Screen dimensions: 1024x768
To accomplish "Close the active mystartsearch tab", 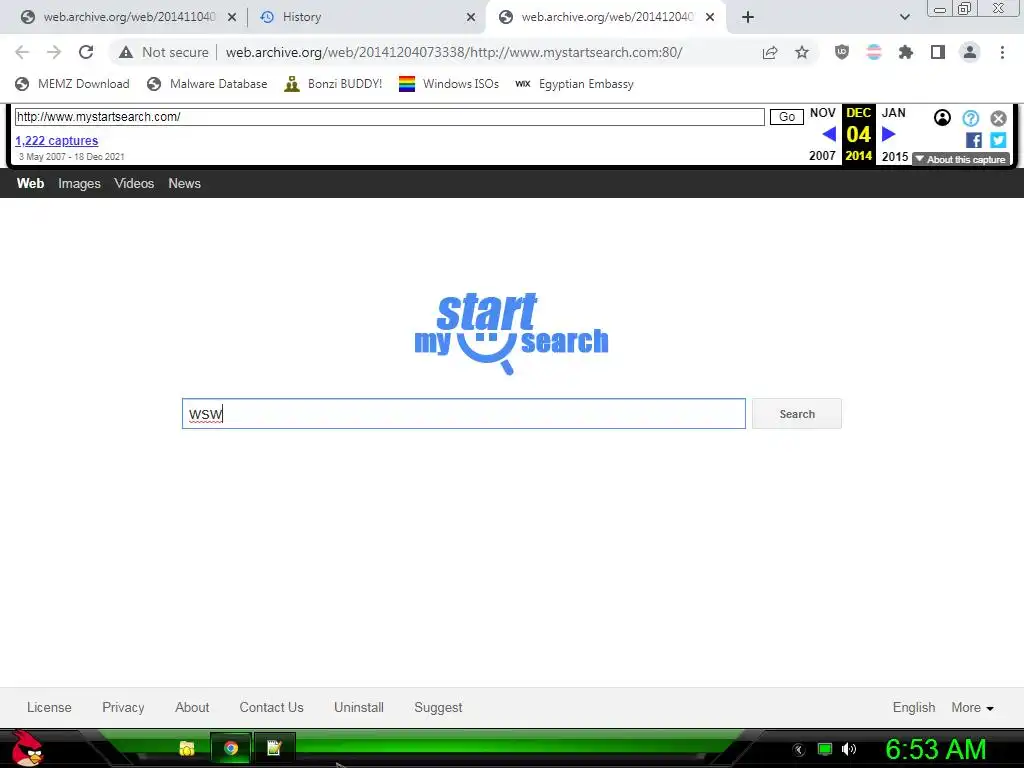I will (x=710, y=18).
